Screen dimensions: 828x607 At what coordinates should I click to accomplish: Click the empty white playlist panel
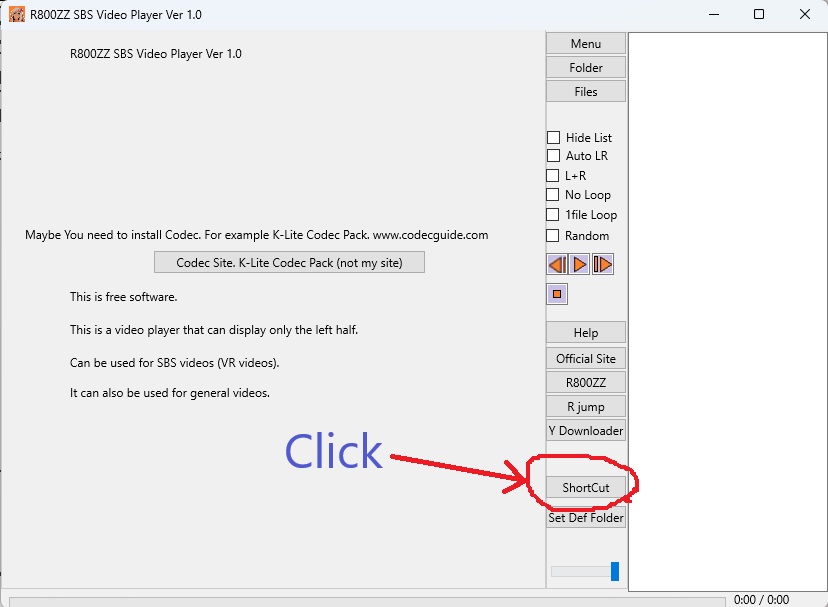(727, 312)
